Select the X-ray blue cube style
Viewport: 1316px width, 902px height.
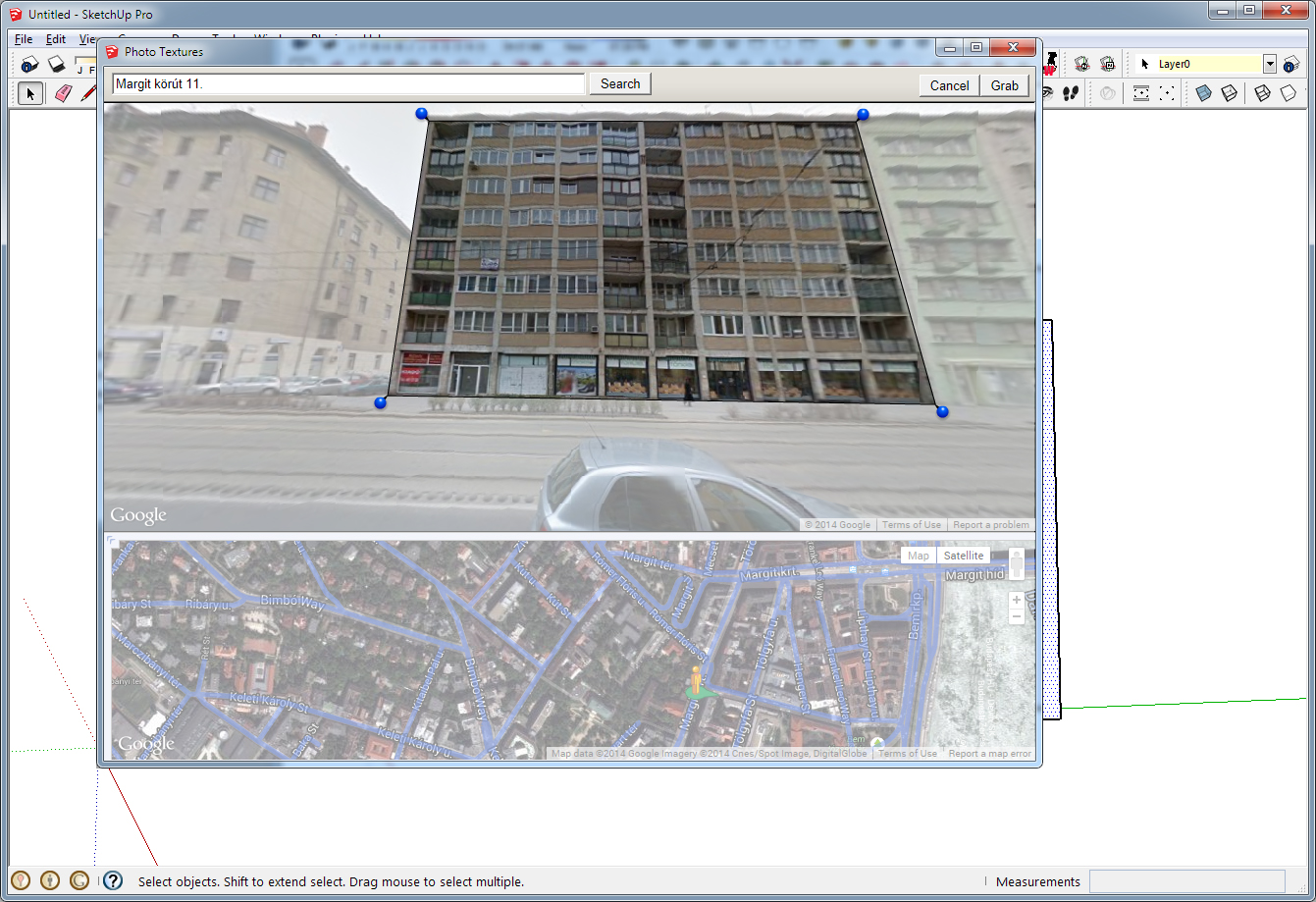click(x=1203, y=93)
